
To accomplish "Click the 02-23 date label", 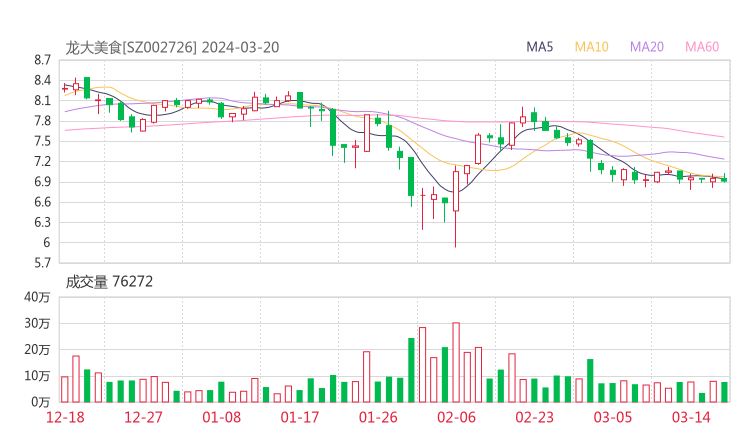I will [534, 417].
